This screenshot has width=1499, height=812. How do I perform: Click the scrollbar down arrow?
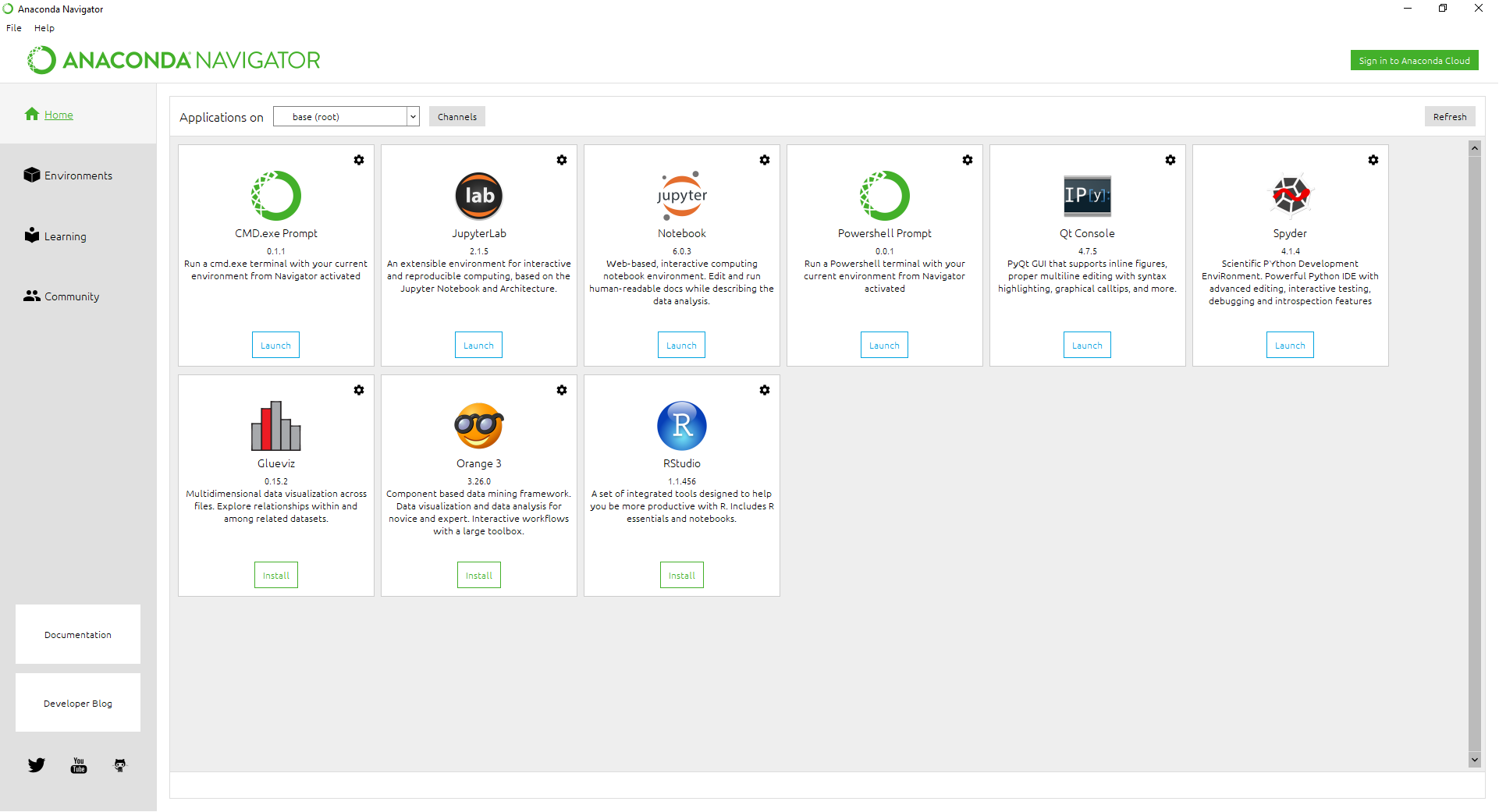point(1475,760)
